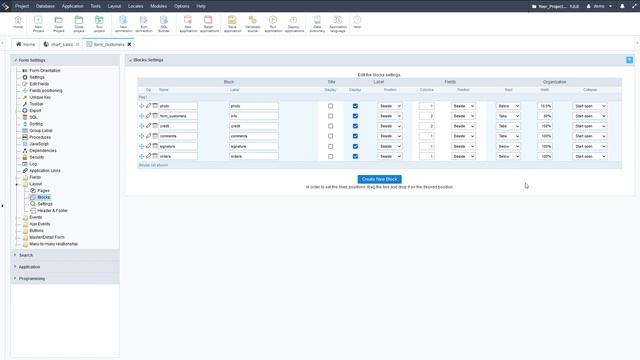640x360 pixels.
Task: Open Application Links tree item
Action: tap(45, 171)
